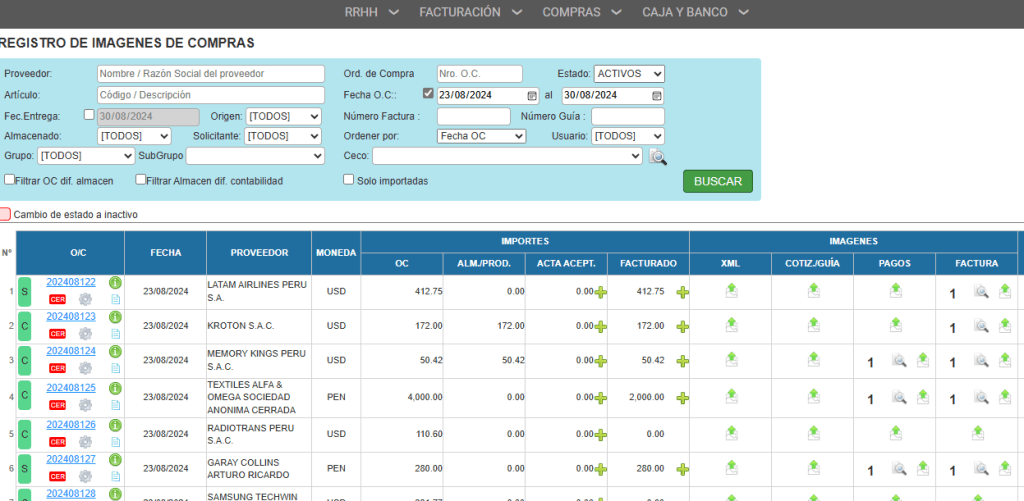1024x501 pixels.
Task: Uncheck the Fecha O.C. date filter checkbox
Action: pyautogui.click(x=428, y=94)
